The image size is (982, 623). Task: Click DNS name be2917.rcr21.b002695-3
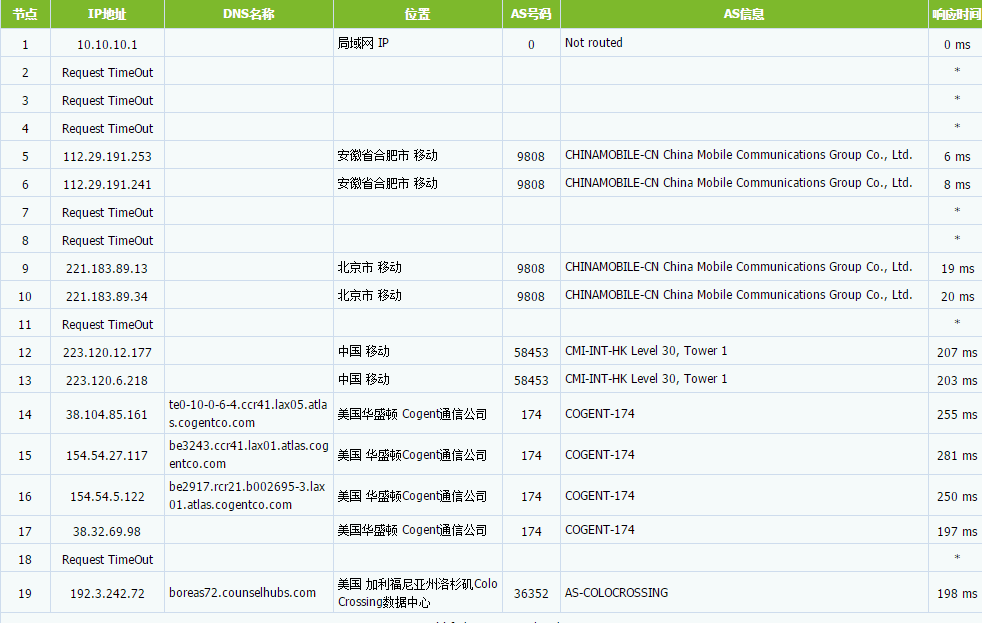(x=247, y=495)
